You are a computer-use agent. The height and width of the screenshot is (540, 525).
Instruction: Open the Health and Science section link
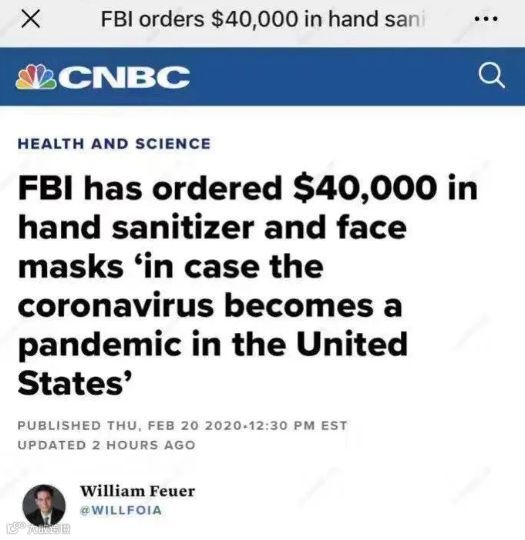[x=114, y=144]
